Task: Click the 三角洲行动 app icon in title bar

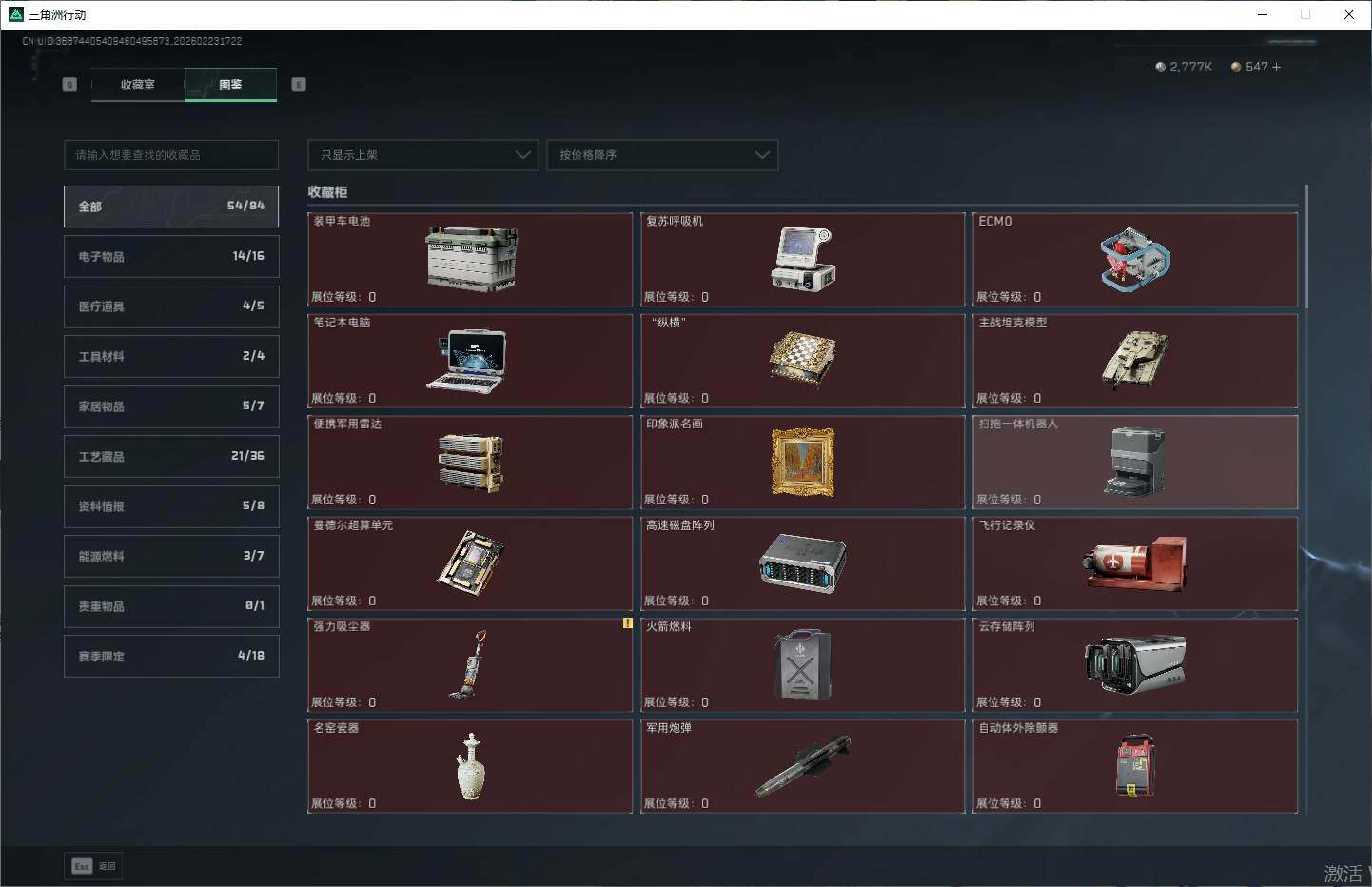Action: [x=15, y=14]
